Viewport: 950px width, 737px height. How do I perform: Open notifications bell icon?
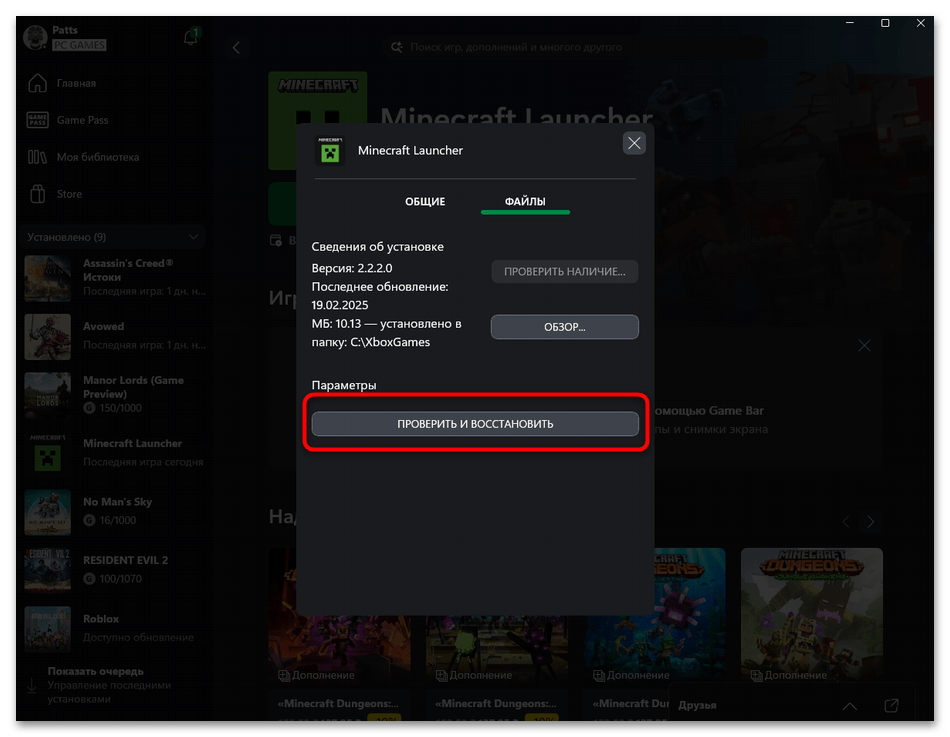[x=190, y=38]
